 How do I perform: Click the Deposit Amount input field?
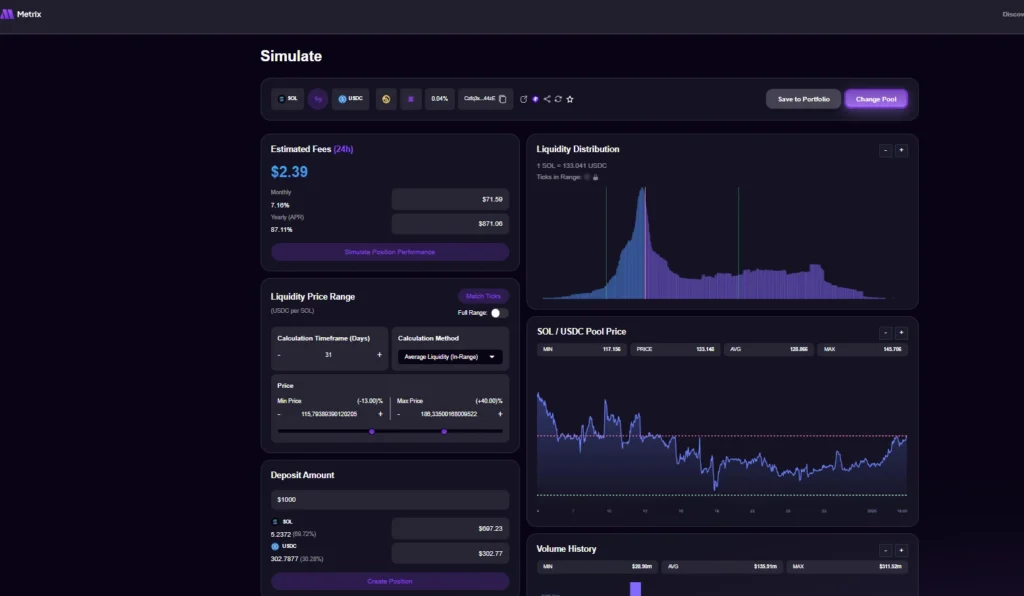pyautogui.click(x=389, y=499)
